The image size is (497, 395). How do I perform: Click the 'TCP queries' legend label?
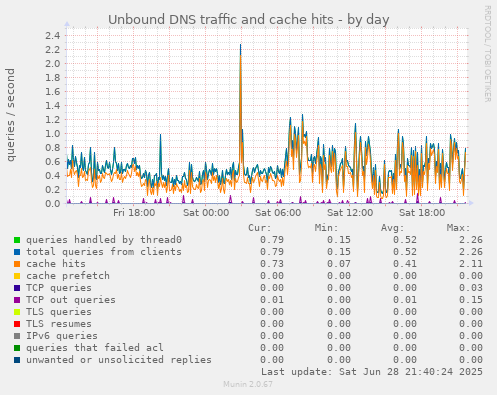point(59,288)
